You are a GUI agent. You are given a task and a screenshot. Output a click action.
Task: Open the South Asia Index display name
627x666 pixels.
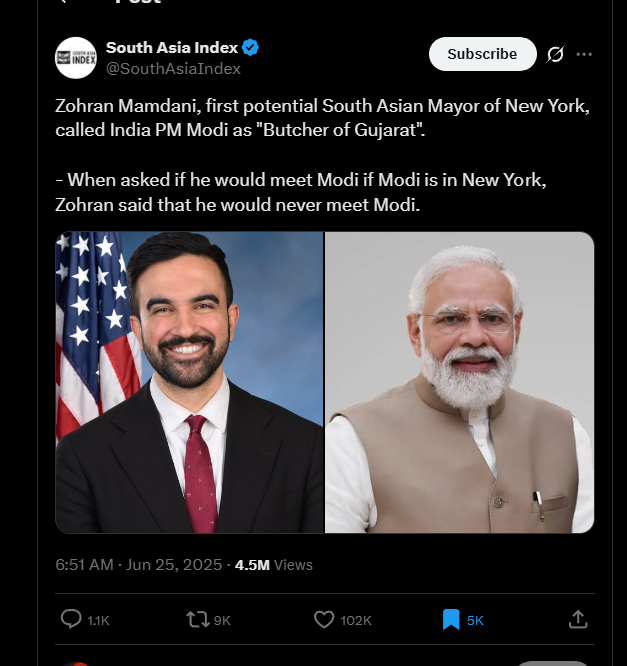pyautogui.click(x=172, y=48)
